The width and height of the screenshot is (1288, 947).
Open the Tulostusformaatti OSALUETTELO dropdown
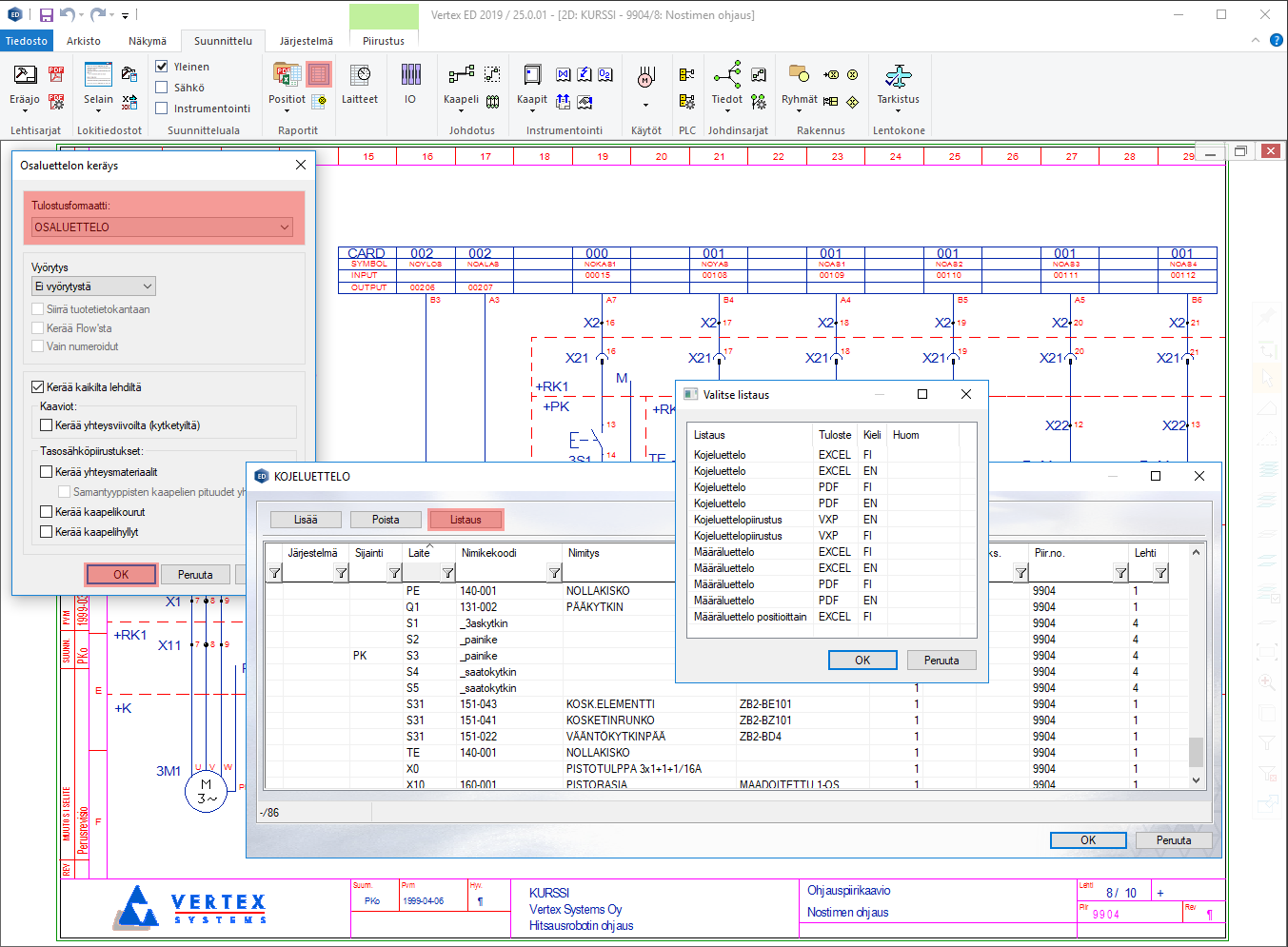162,227
